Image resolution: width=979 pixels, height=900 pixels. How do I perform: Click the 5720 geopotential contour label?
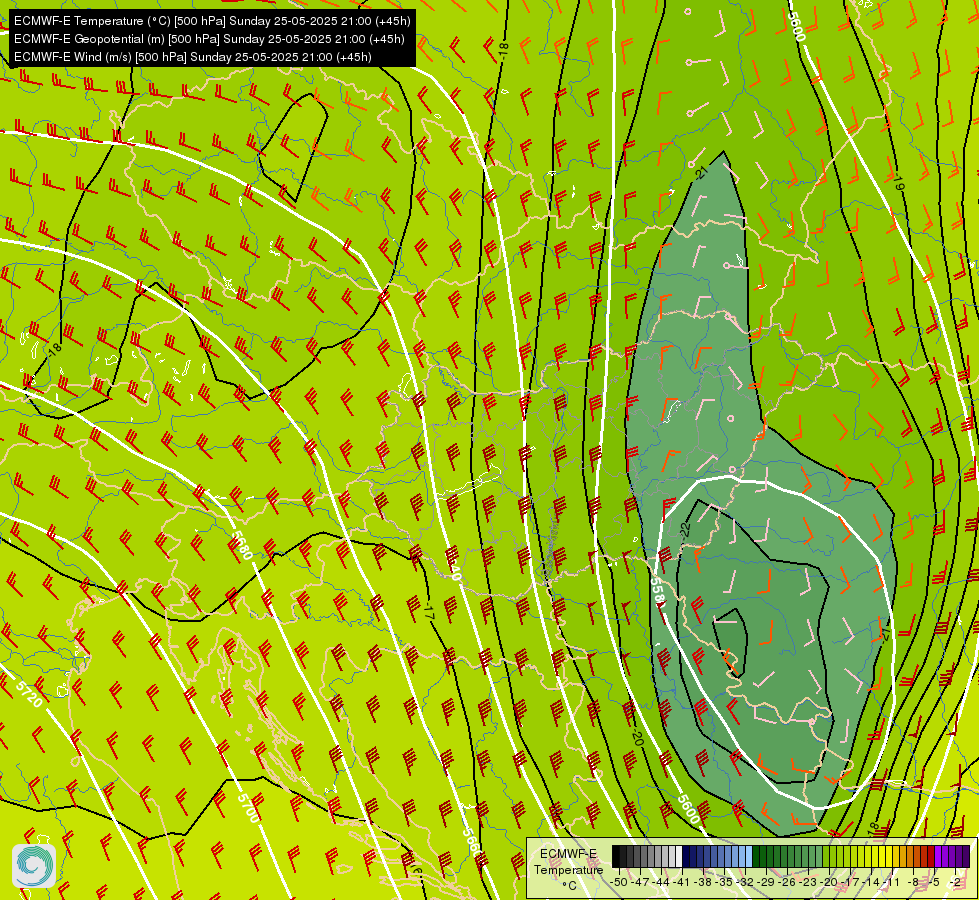coord(28,693)
